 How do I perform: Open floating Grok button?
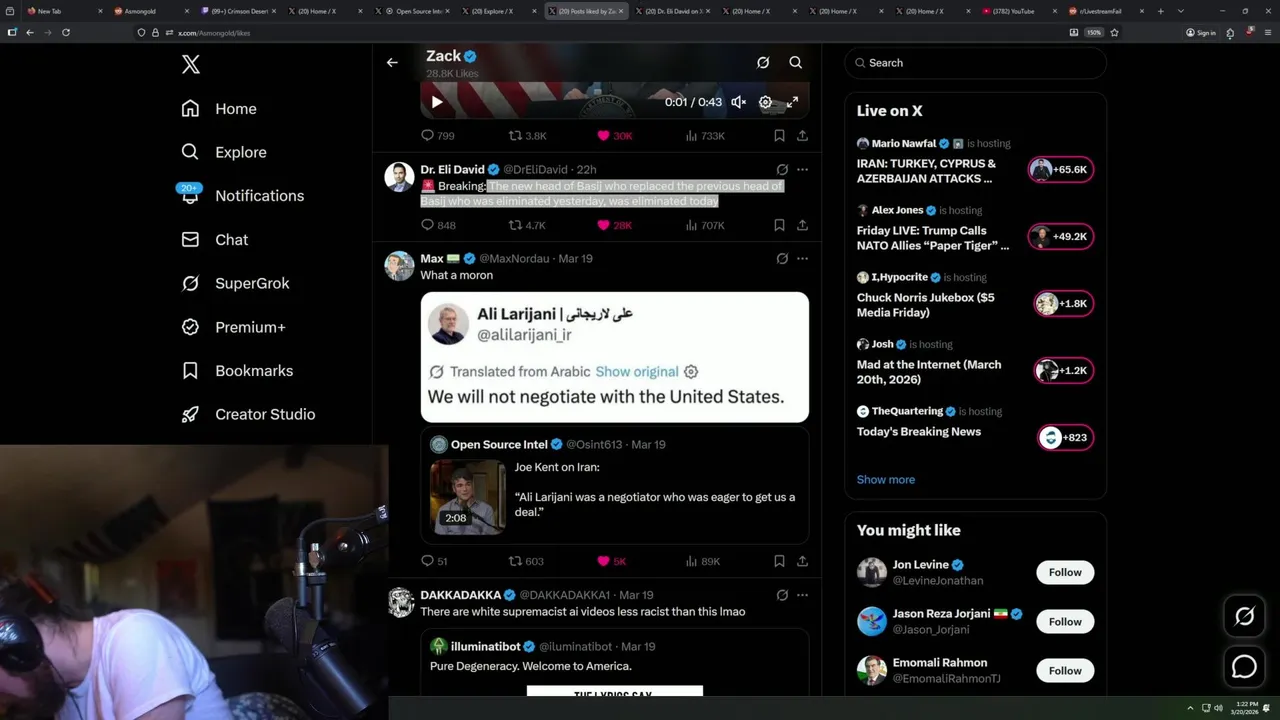[1244, 617]
